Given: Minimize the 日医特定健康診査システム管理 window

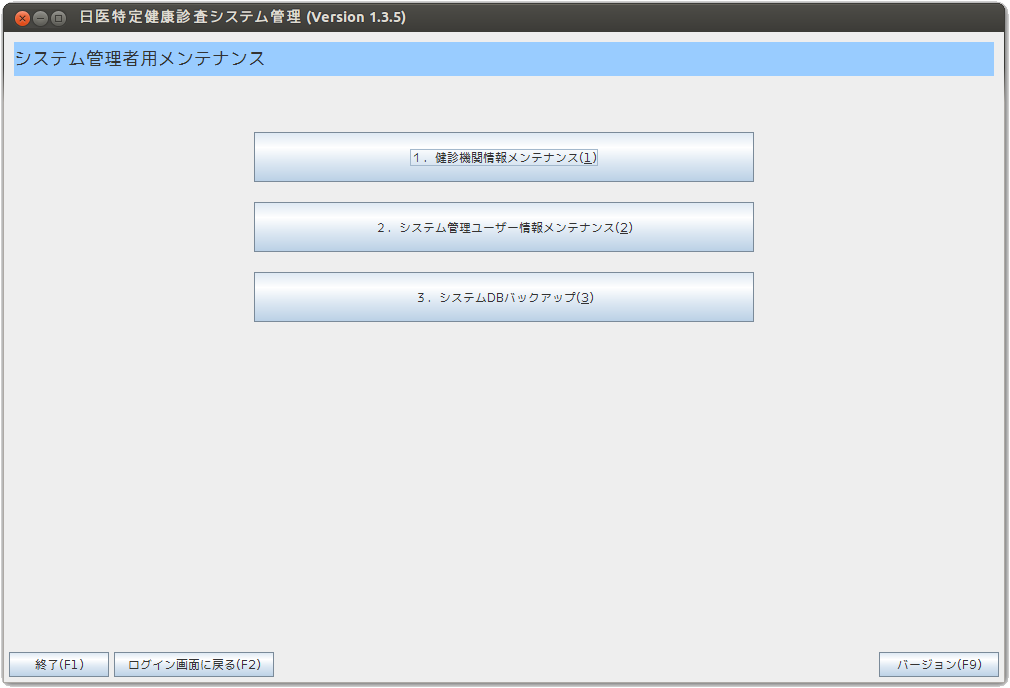Looking at the screenshot, I should [41, 18].
